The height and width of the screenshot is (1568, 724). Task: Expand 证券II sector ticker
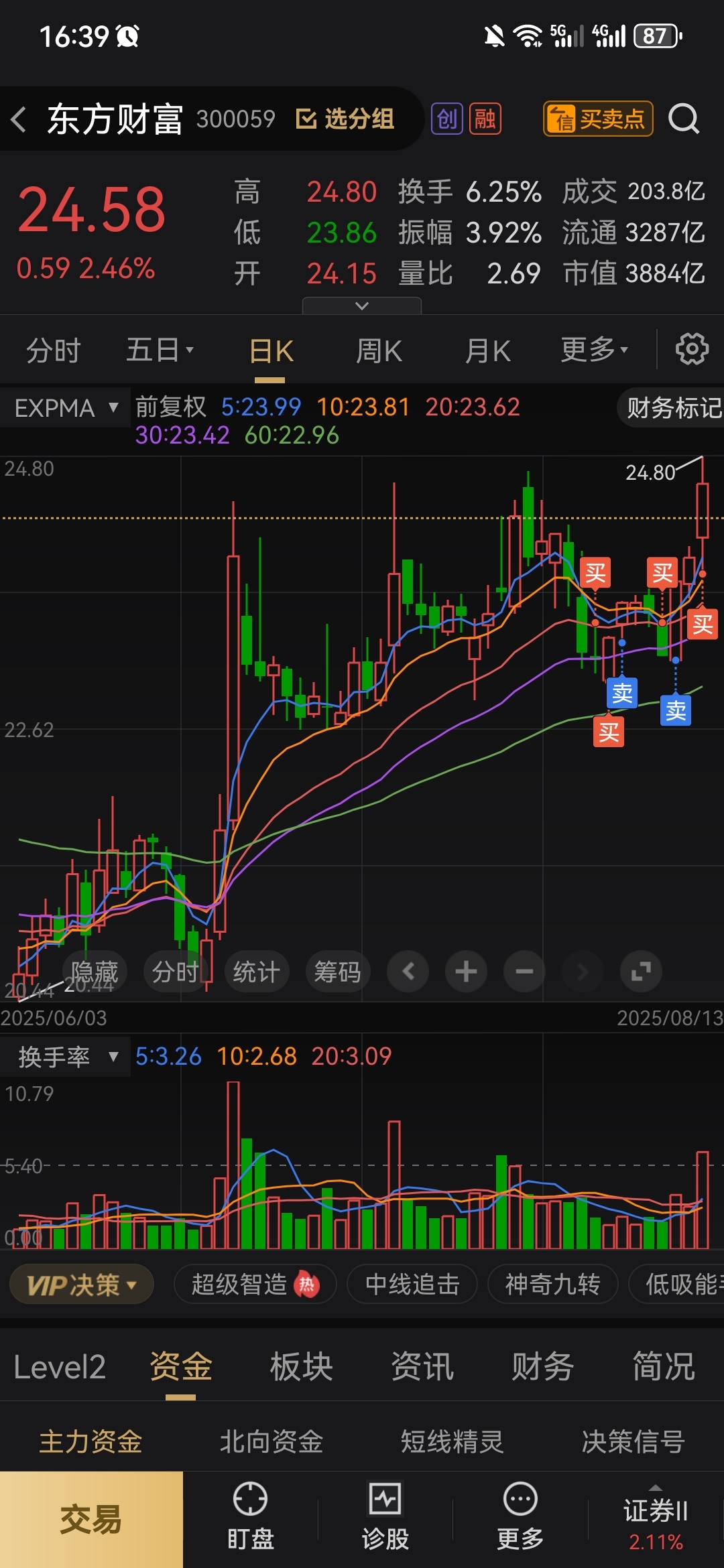[x=656, y=1517]
